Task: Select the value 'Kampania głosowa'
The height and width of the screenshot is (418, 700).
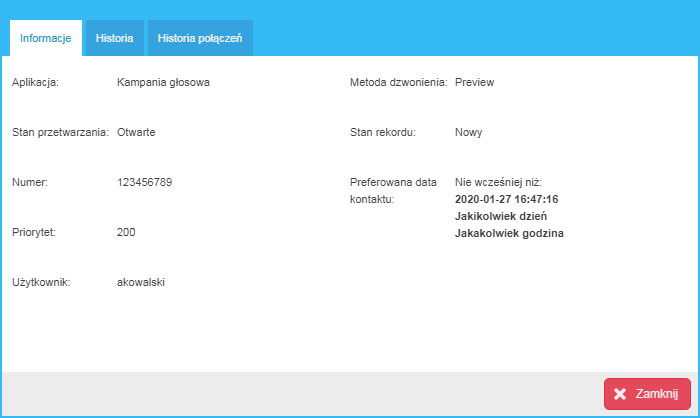Action: pyautogui.click(x=163, y=82)
